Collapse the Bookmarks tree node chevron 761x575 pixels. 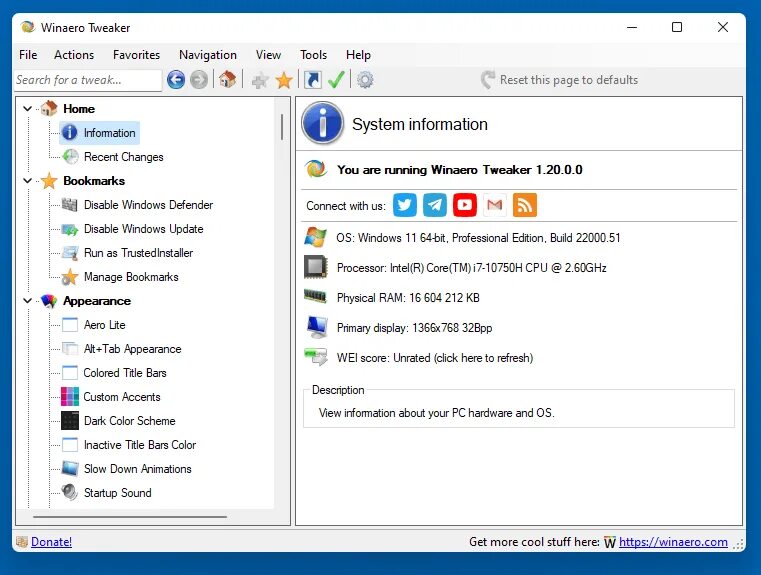tap(28, 181)
